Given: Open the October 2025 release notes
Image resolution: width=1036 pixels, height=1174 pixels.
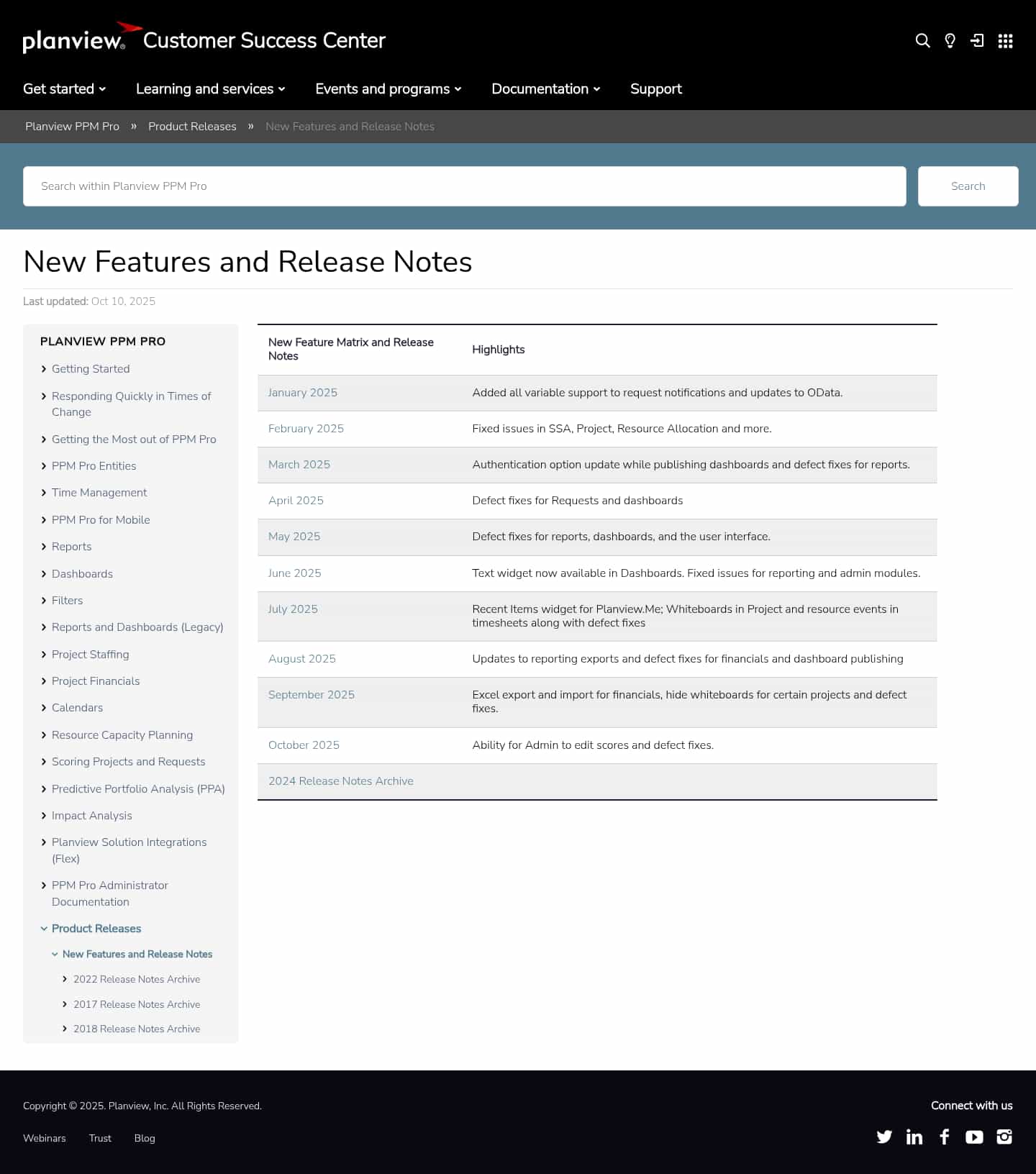Looking at the screenshot, I should [x=304, y=745].
